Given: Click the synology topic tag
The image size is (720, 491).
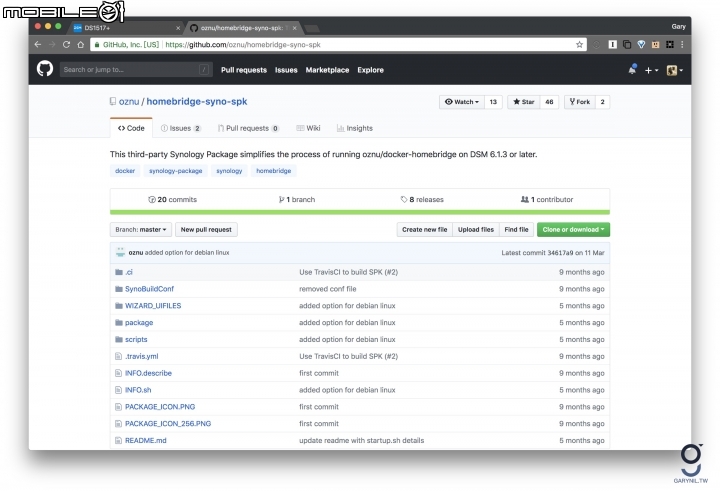Looking at the screenshot, I should point(229,171).
